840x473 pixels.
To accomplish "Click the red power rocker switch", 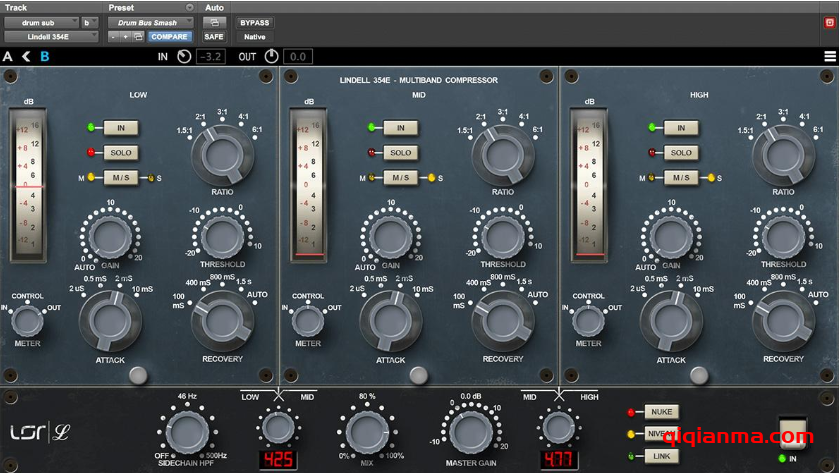I will click(x=791, y=431).
